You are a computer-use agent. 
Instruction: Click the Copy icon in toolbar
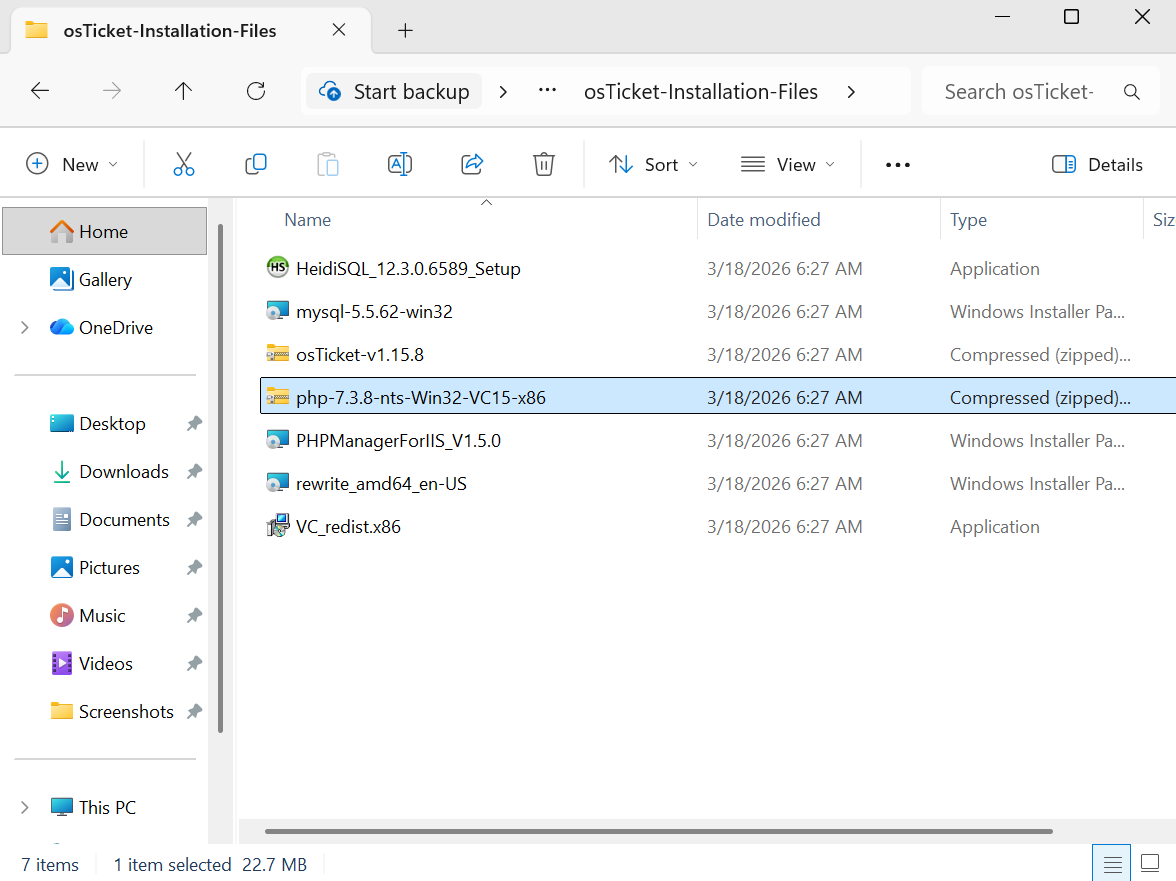tap(256, 164)
